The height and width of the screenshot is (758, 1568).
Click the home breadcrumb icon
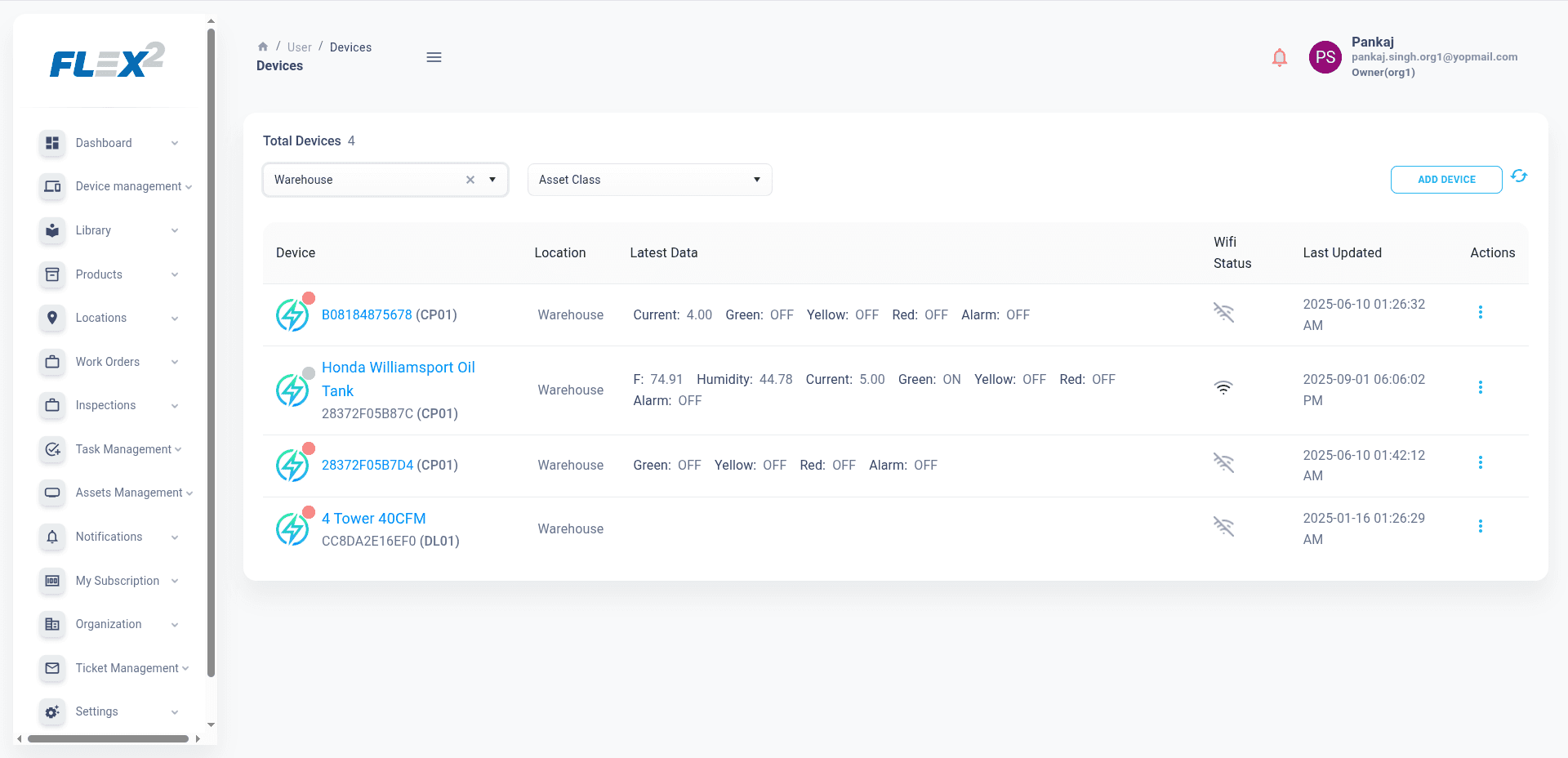point(263,47)
